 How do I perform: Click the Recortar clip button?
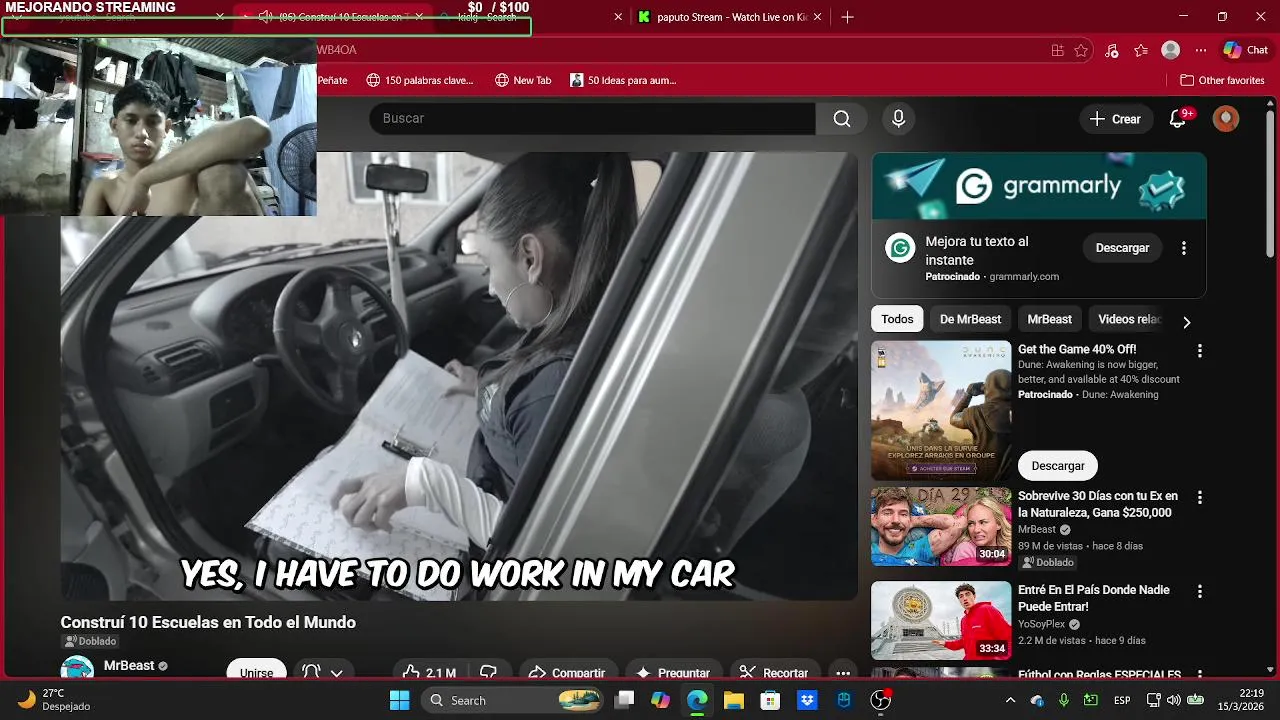pyautogui.click(x=774, y=673)
